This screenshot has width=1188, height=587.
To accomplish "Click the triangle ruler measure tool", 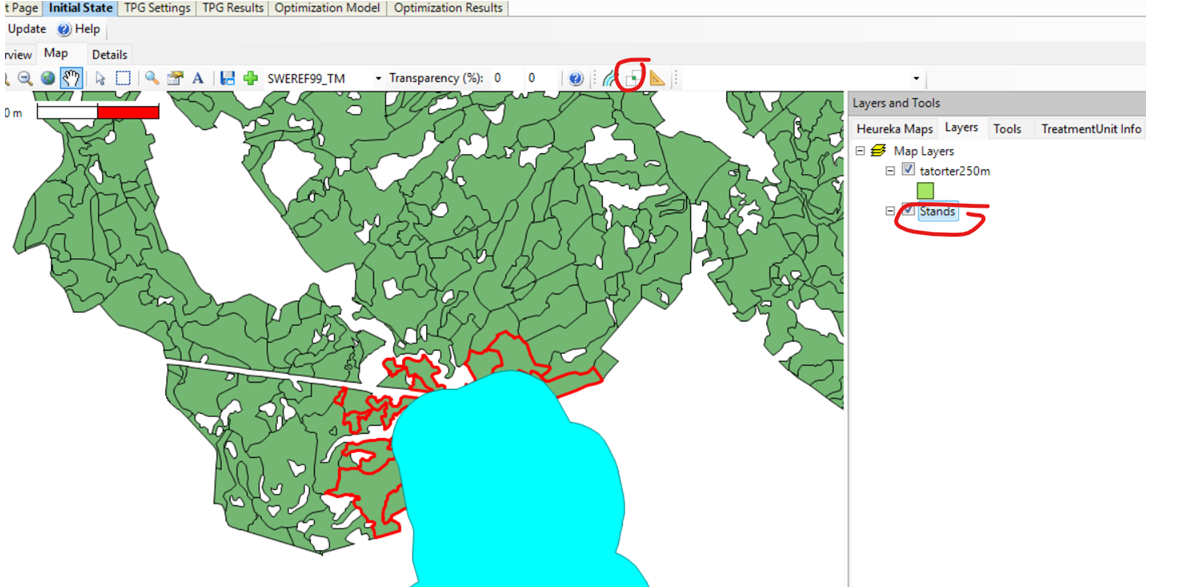I will coord(656,78).
